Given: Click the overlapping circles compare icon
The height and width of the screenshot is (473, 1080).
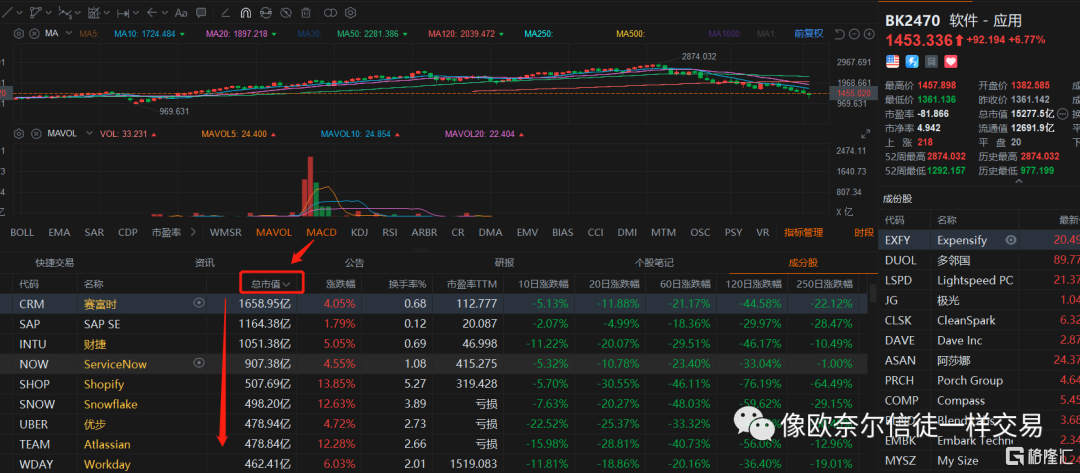Looking at the screenshot, I should pos(331,12).
